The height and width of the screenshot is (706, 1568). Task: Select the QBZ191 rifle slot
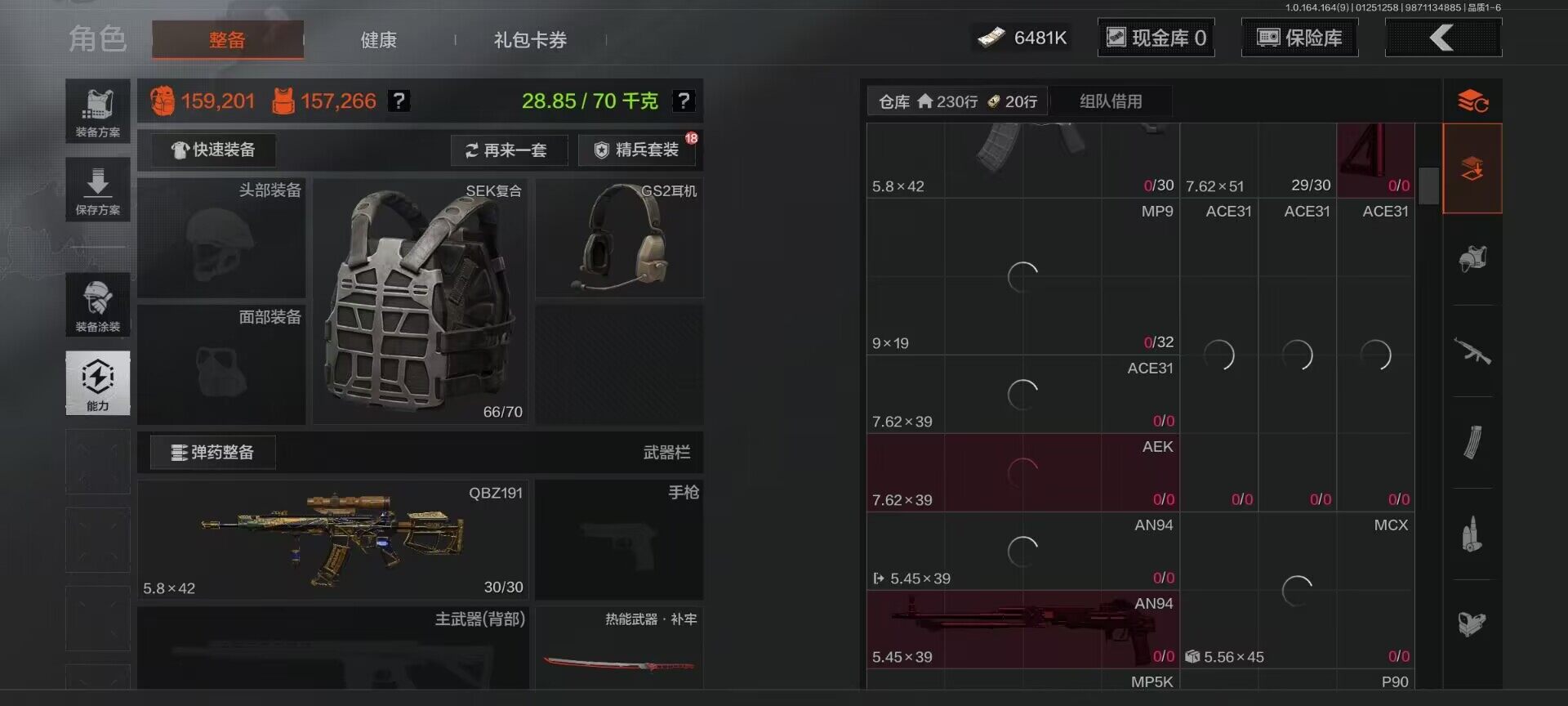click(x=333, y=539)
